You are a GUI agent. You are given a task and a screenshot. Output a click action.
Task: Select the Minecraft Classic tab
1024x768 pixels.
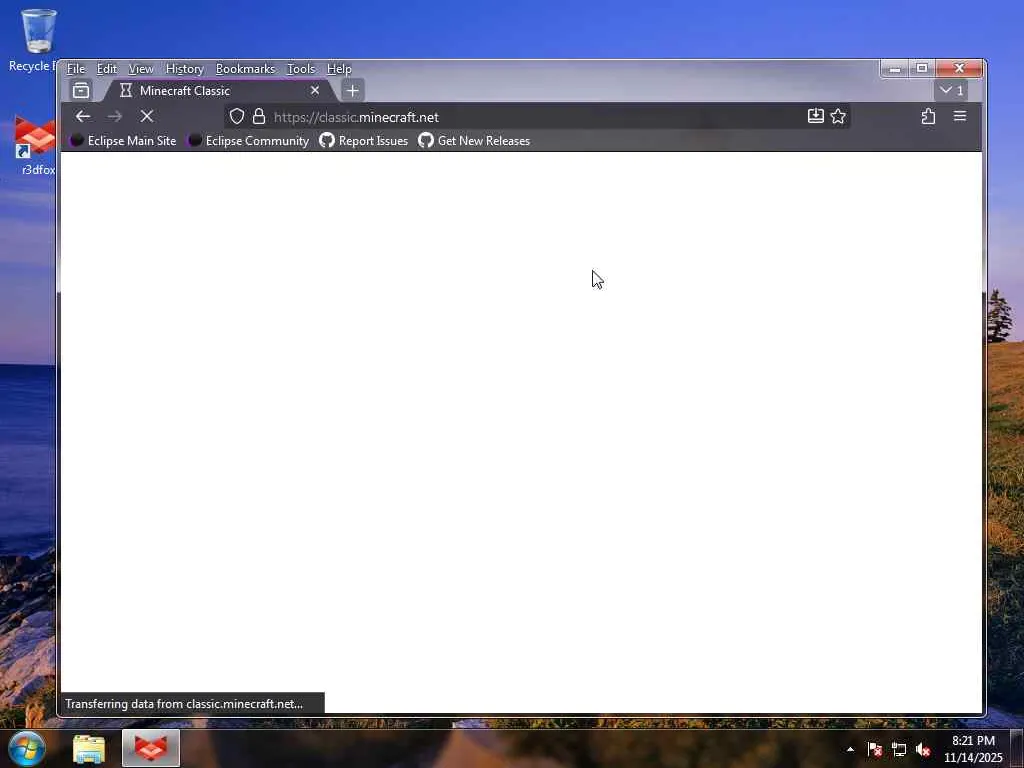(x=219, y=91)
